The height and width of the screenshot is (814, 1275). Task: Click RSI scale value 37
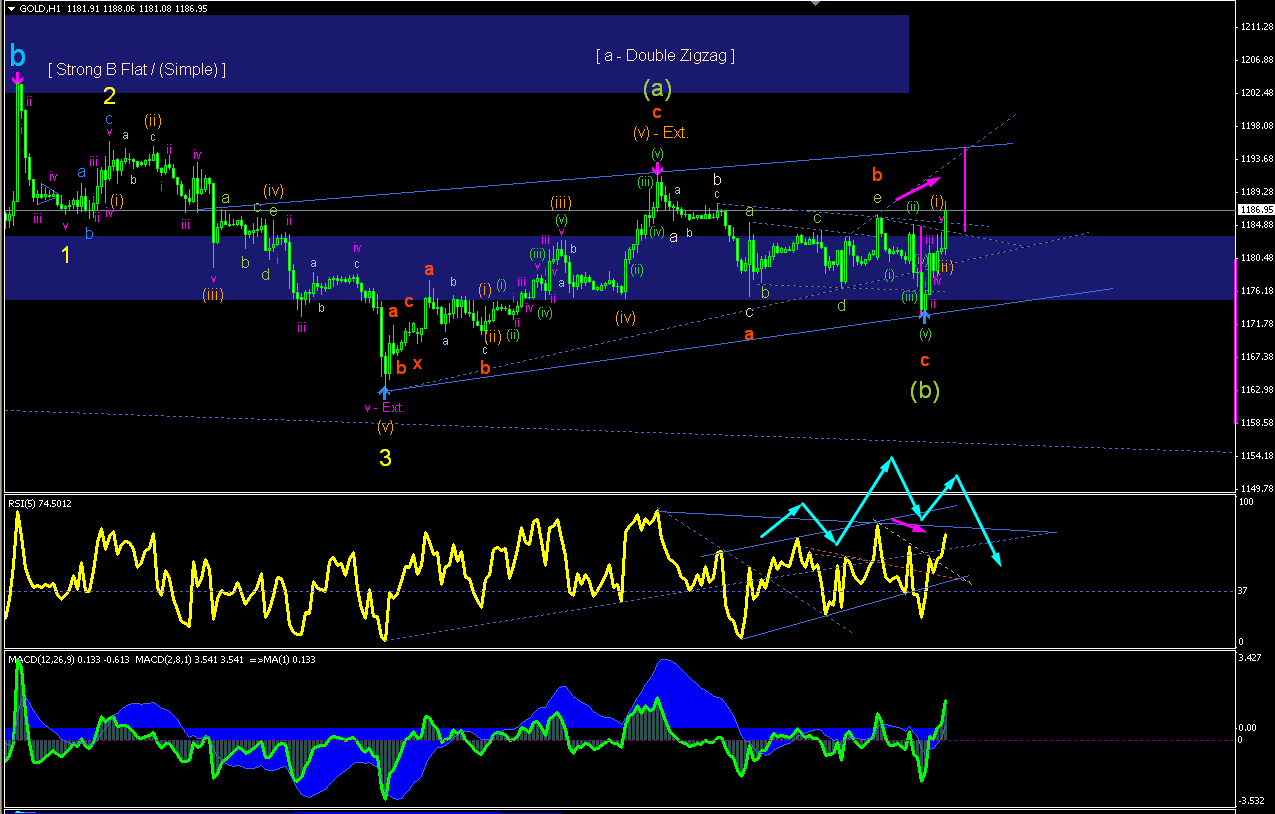pyautogui.click(x=1243, y=590)
